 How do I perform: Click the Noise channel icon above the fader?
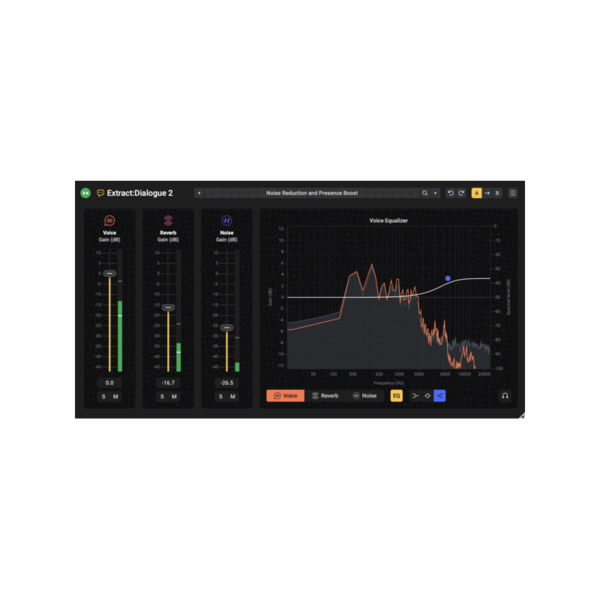pyautogui.click(x=227, y=220)
